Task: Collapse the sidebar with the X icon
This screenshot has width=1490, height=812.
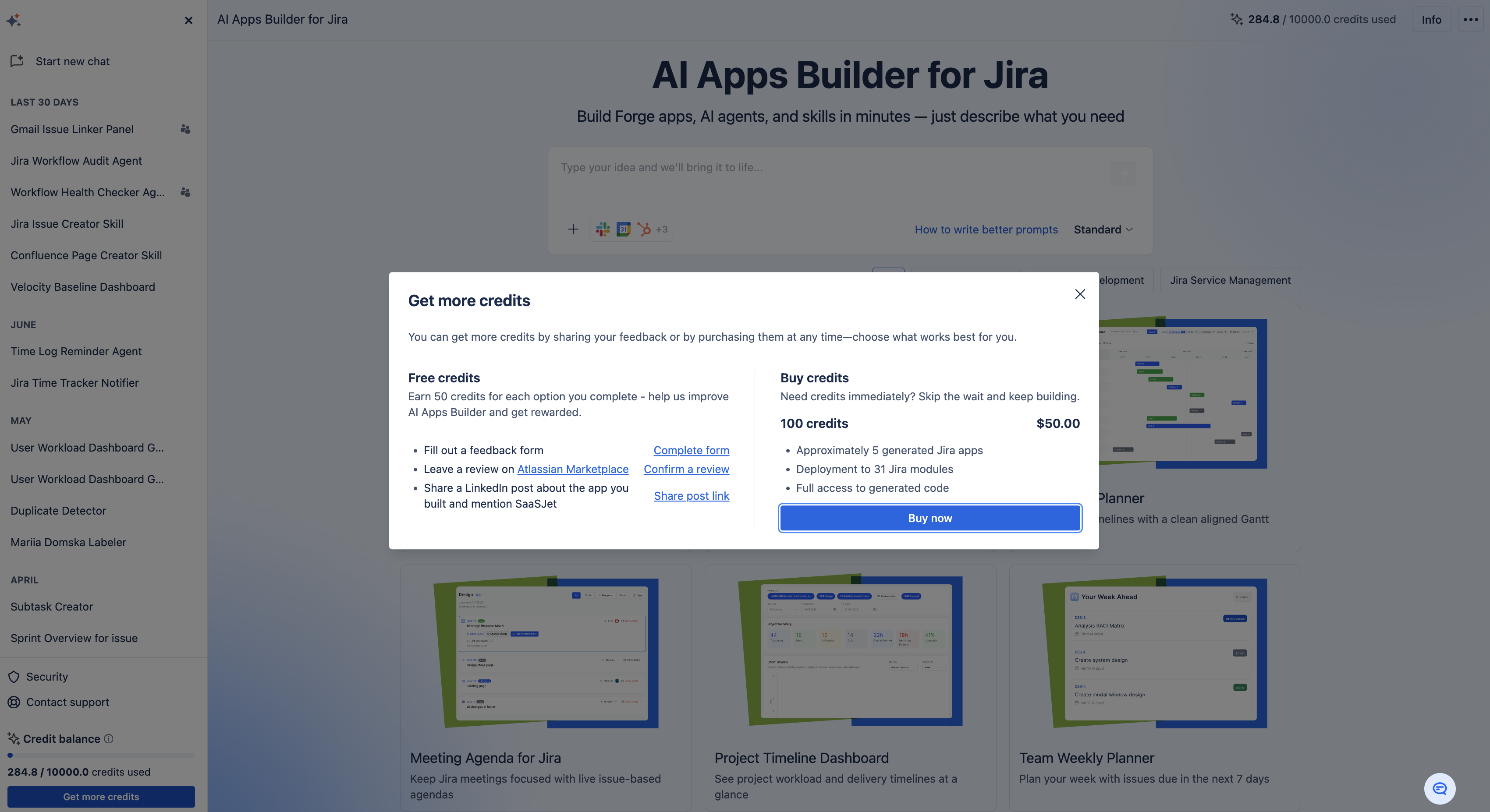Action: [x=188, y=20]
